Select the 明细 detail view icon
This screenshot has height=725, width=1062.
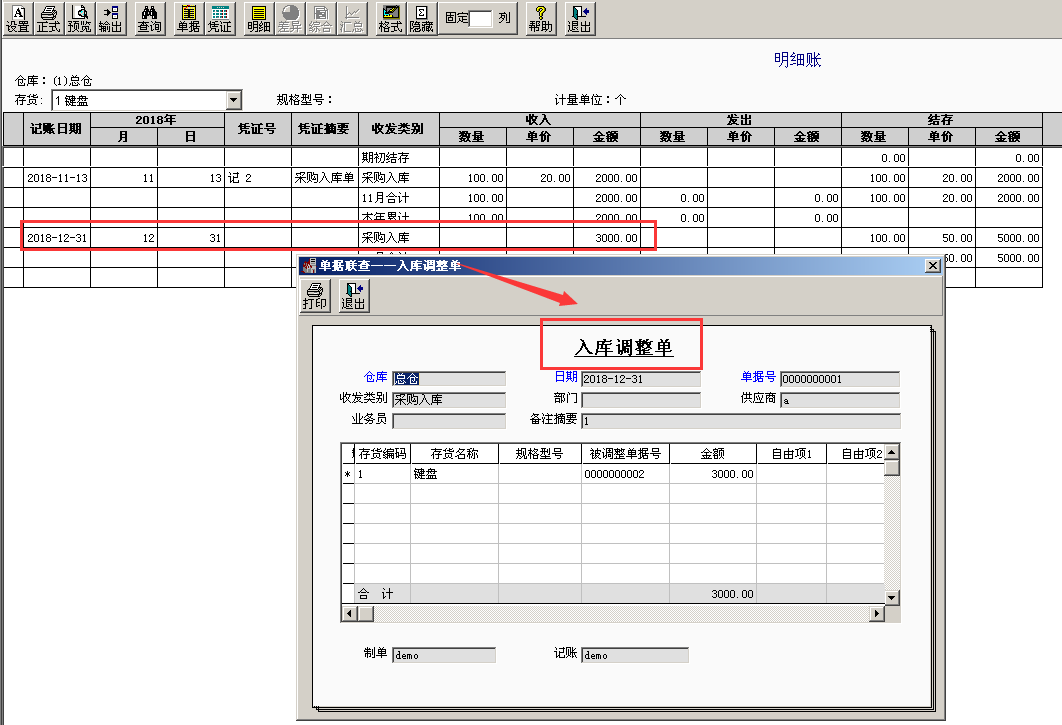(x=258, y=18)
